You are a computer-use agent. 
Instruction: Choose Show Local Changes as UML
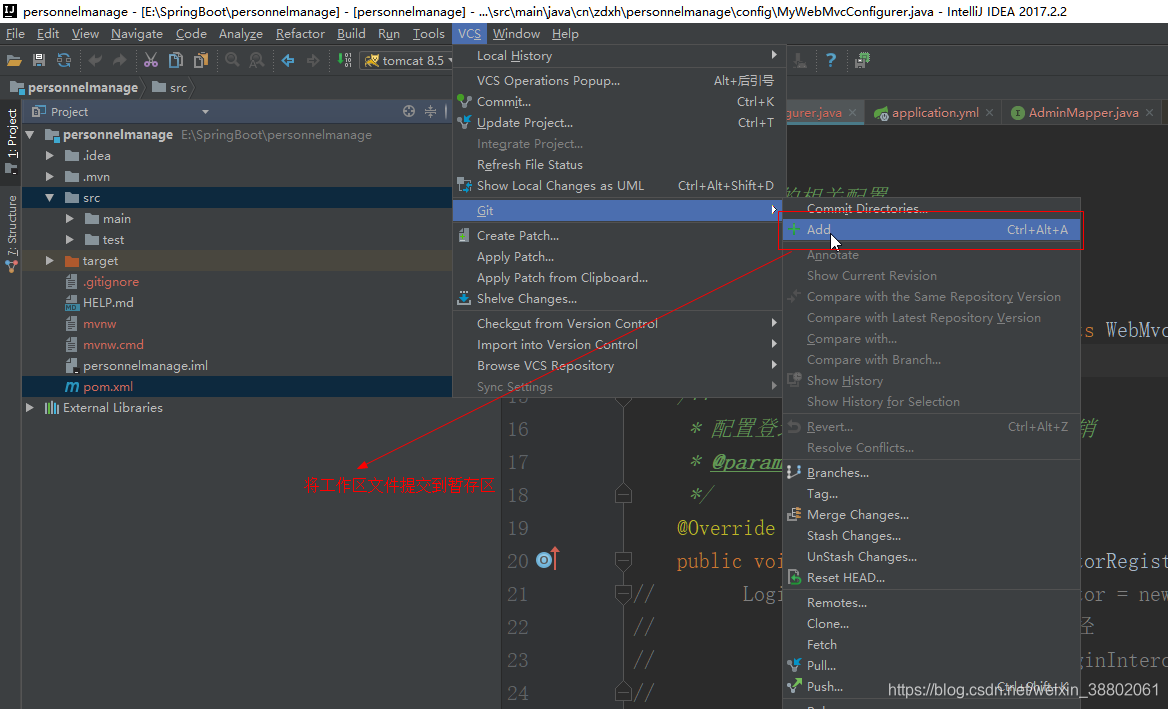click(619, 185)
